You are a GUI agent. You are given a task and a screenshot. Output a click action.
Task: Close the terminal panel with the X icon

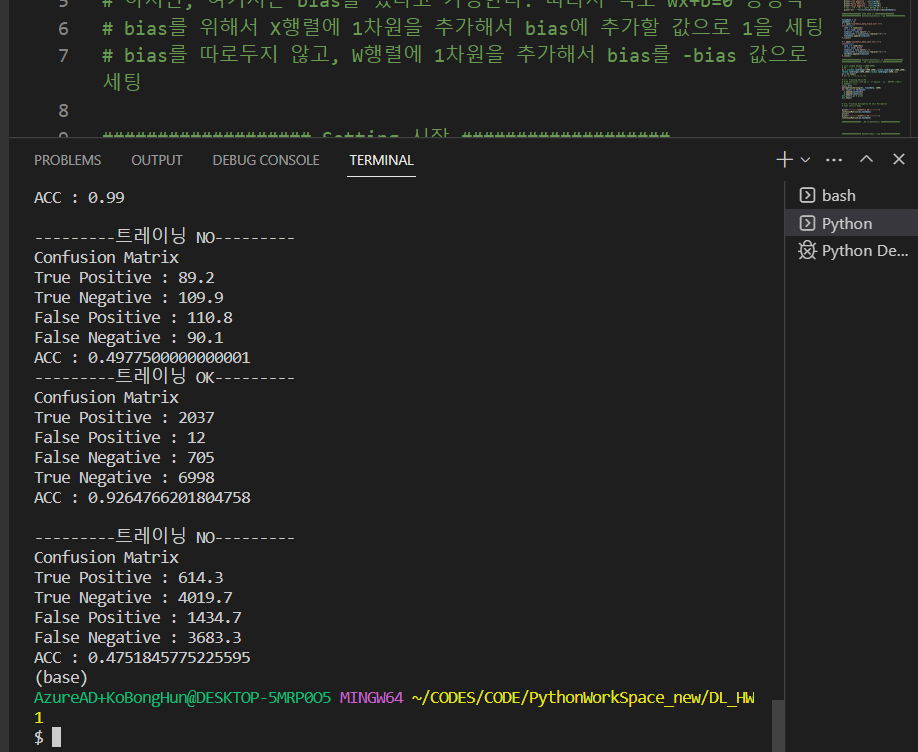point(898,159)
